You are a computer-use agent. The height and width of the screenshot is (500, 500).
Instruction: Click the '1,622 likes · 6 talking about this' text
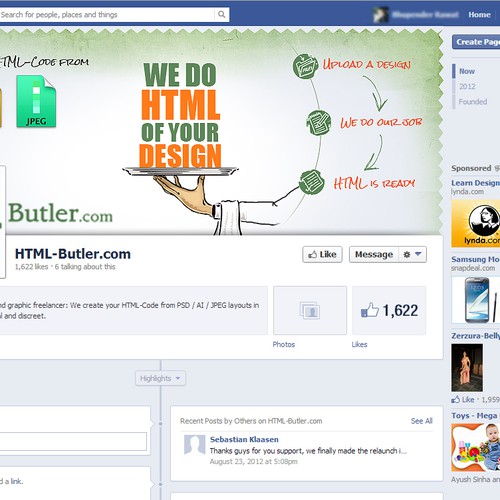(65, 267)
